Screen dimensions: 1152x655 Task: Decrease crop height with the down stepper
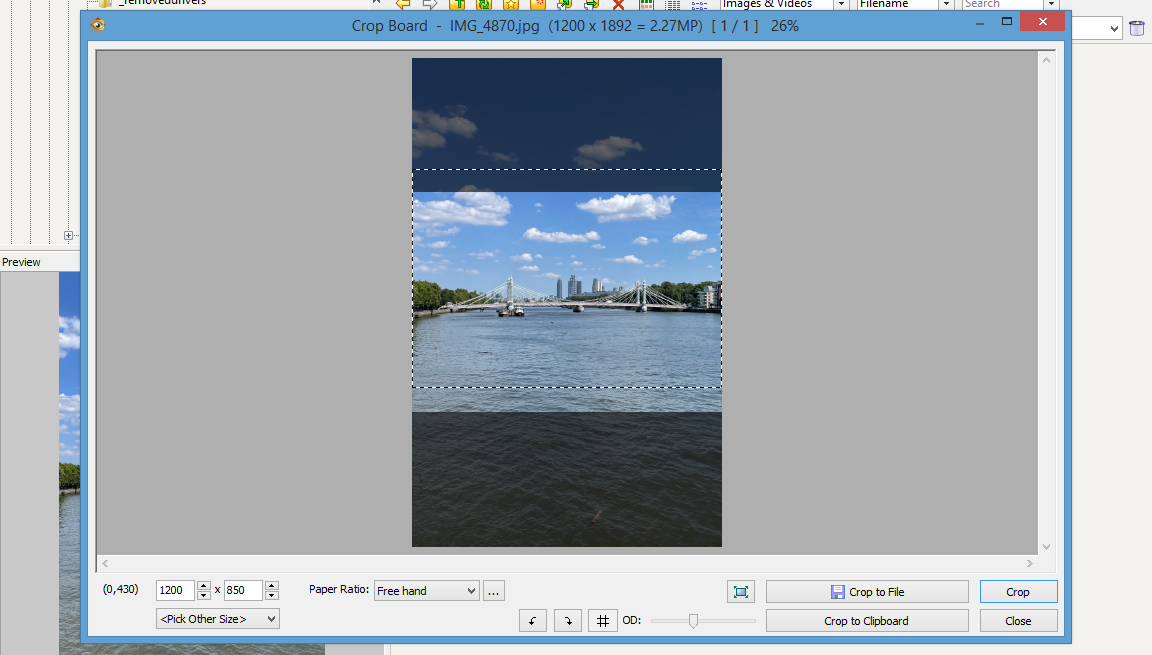point(272,595)
